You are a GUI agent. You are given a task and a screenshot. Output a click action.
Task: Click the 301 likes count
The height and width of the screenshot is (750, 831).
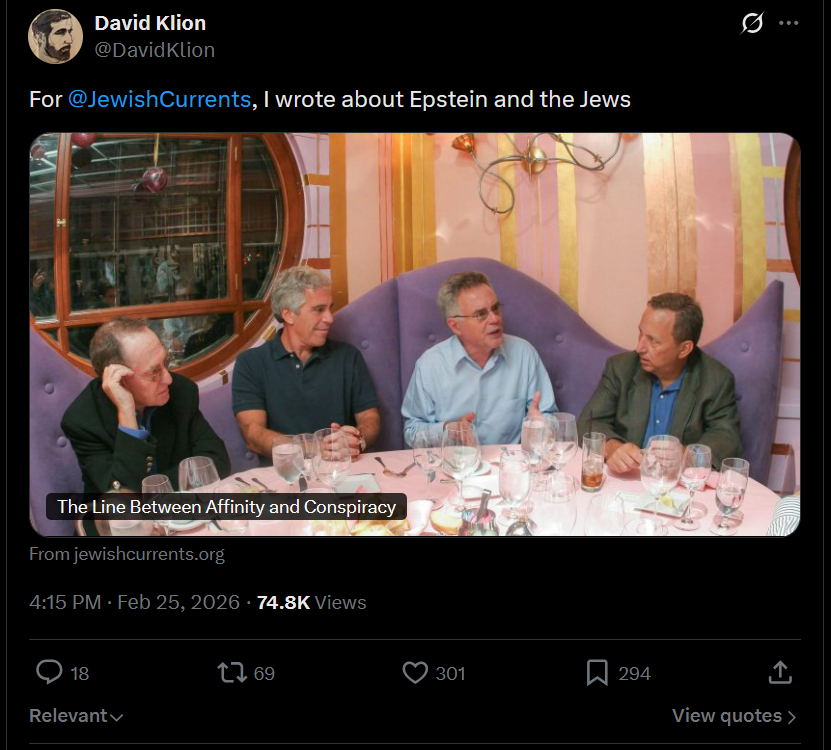pos(450,673)
